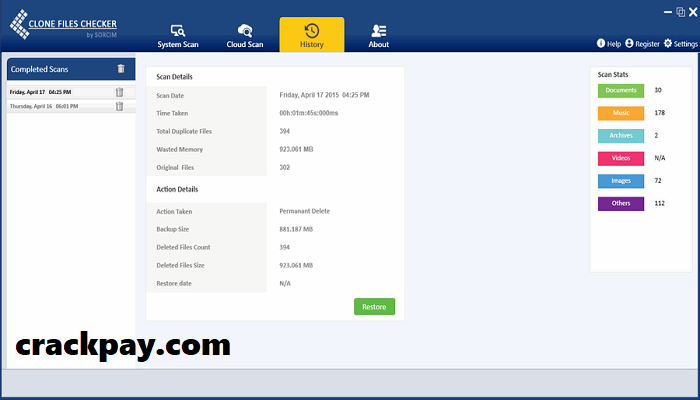Viewport: 700px width, 400px height.
Task: Click the Restore date label
Action: (x=174, y=283)
